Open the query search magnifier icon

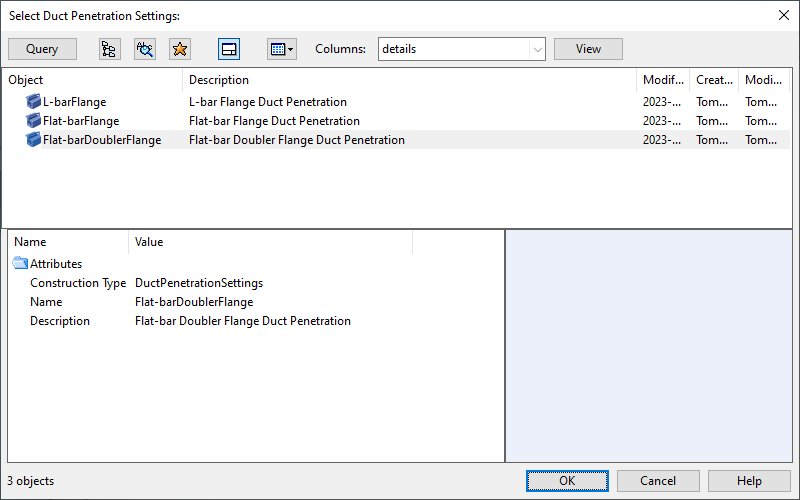click(145, 49)
